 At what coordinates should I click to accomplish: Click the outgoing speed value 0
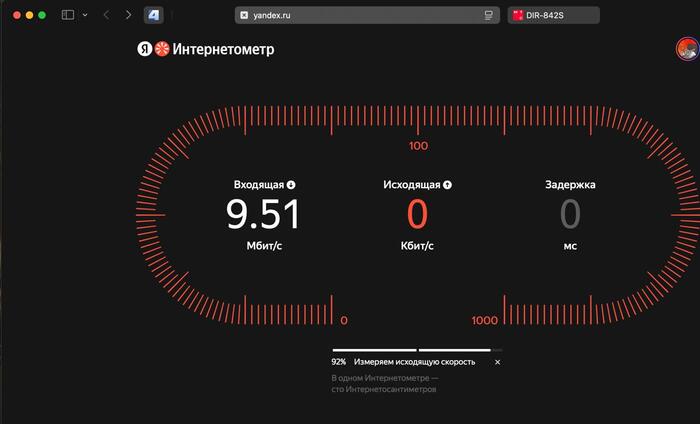[x=417, y=215]
